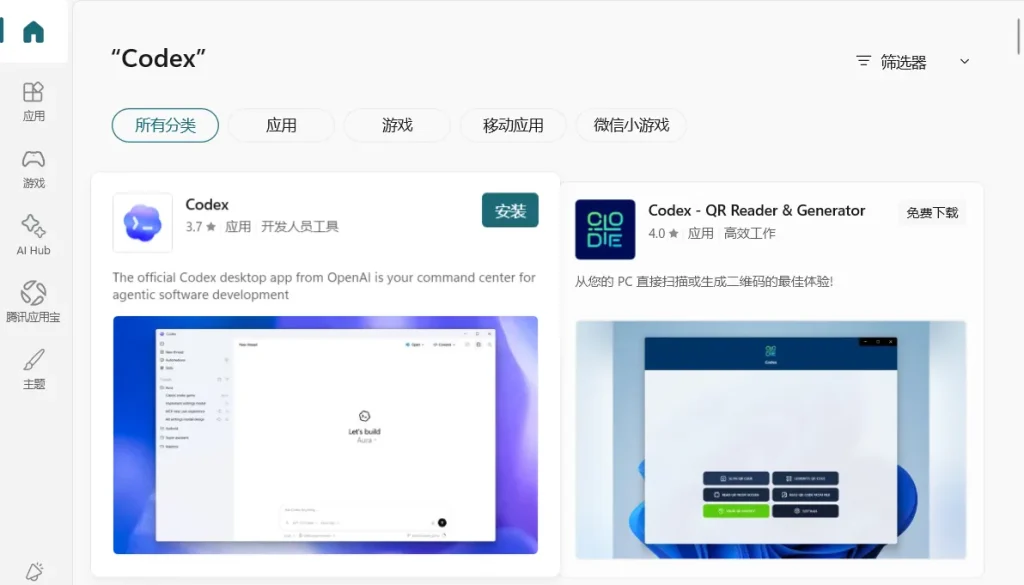This screenshot has height=585, width=1024.
Task: Click the QR Reader app screenshot preview
Action: pos(771,439)
